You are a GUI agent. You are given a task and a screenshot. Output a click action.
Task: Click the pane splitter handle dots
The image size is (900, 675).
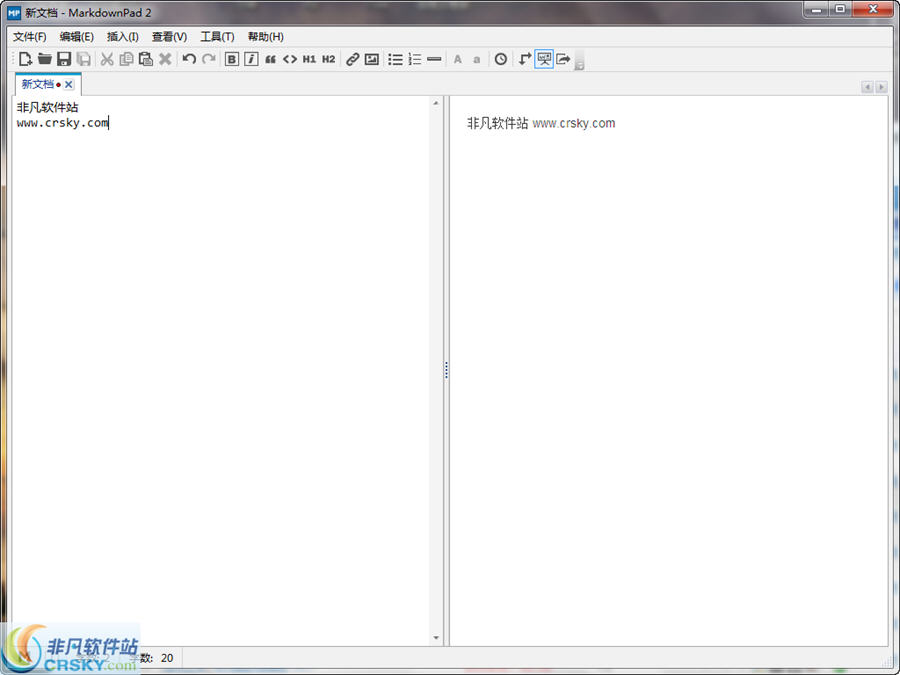(446, 370)
